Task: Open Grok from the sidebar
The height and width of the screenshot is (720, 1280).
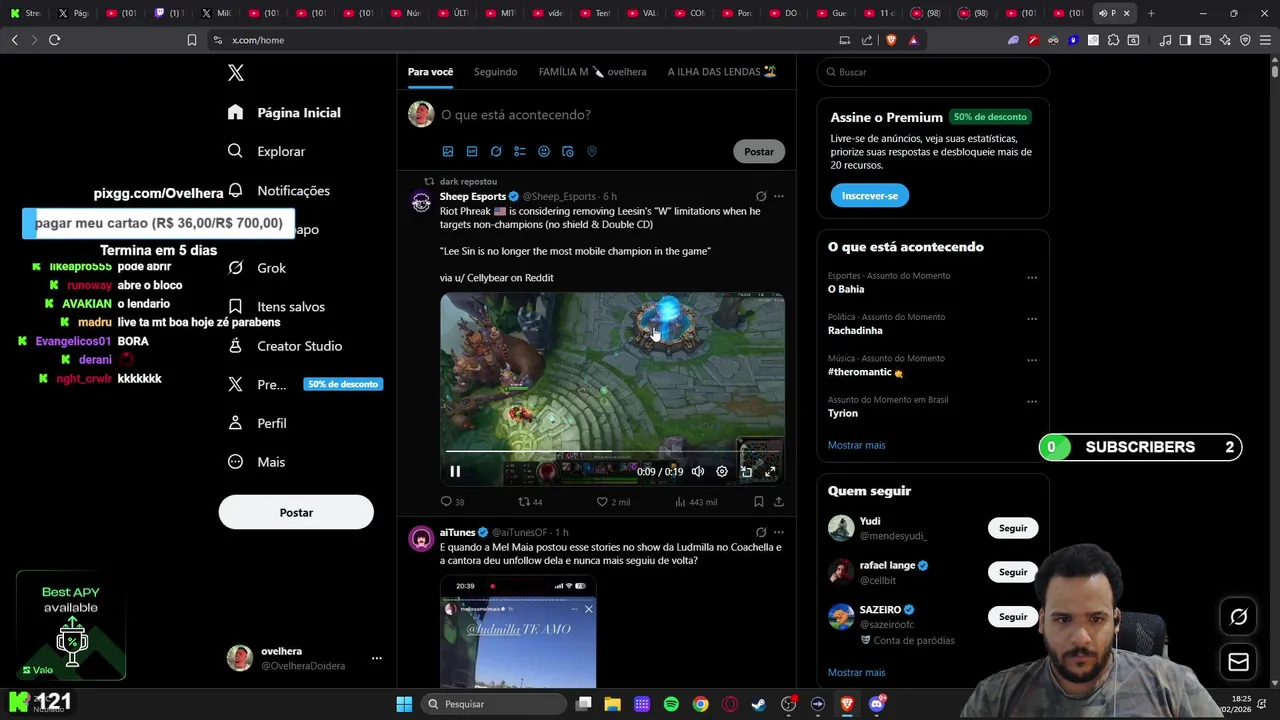Action: point(257,268)
